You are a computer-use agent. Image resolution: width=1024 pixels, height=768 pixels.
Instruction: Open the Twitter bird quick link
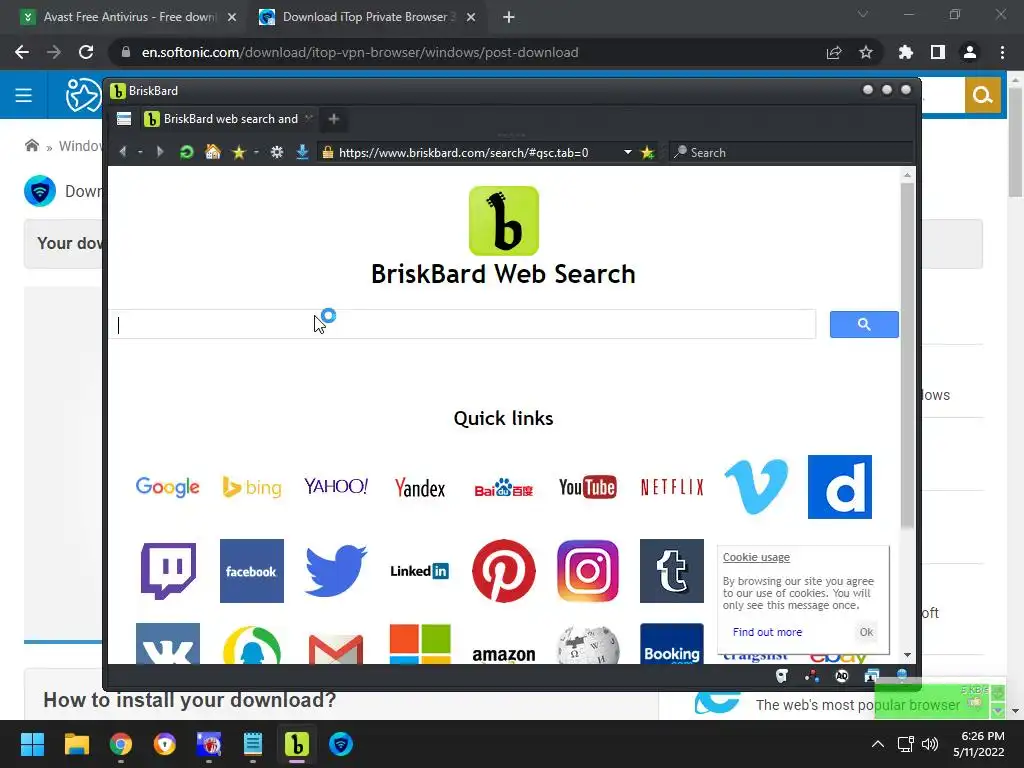[x=336, y=571]
